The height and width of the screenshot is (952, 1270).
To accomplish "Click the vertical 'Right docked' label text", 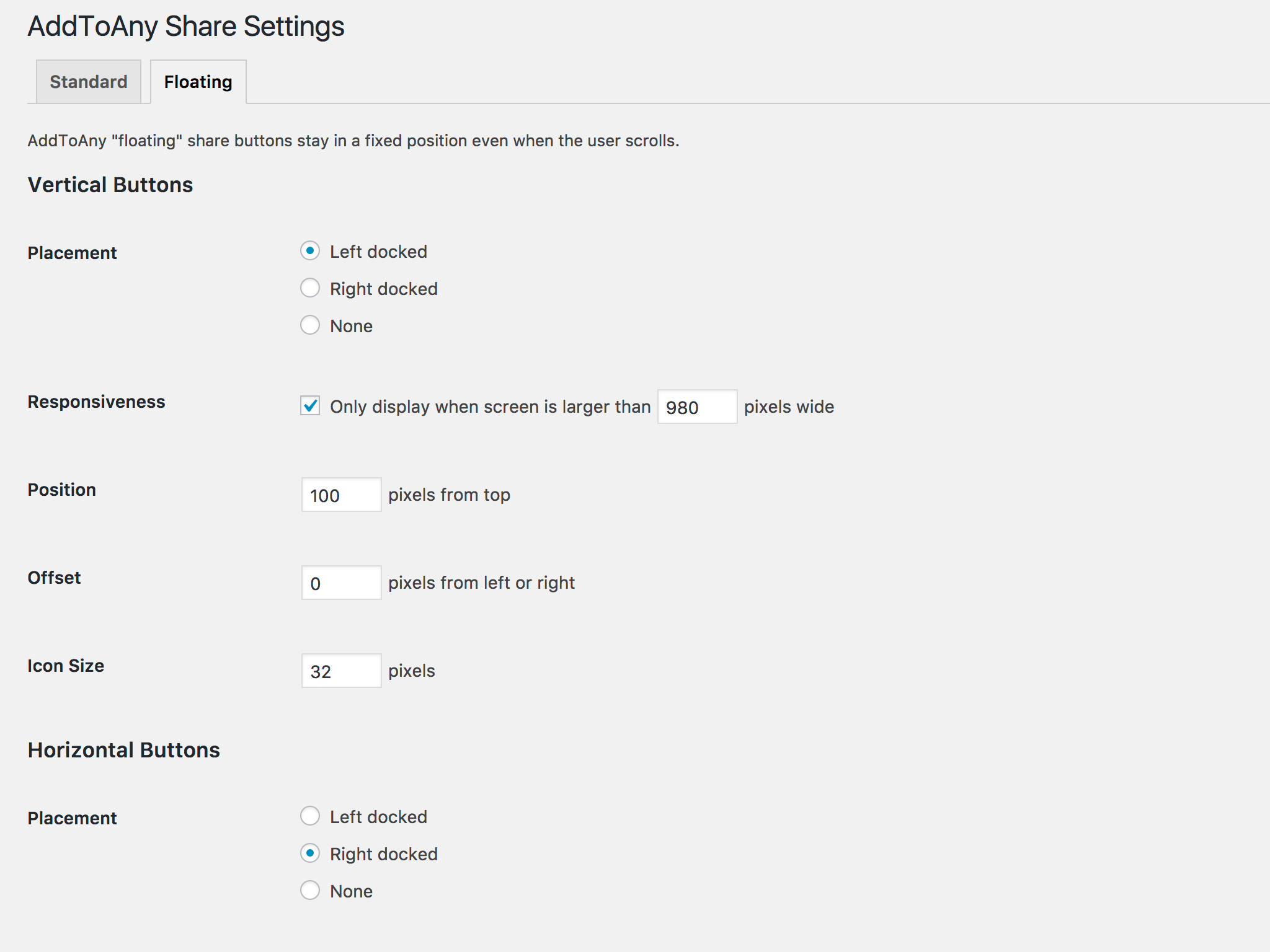I will click(384, 289).
